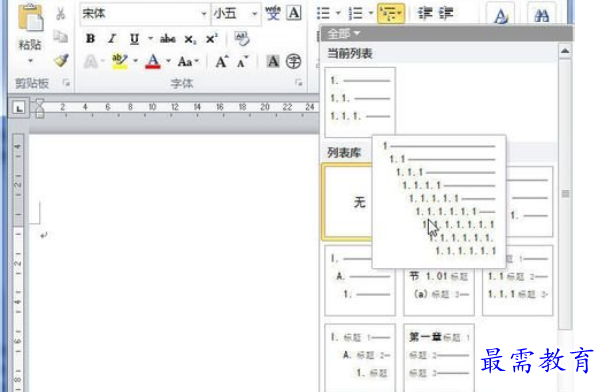Click the Grow Font icon

222,61
